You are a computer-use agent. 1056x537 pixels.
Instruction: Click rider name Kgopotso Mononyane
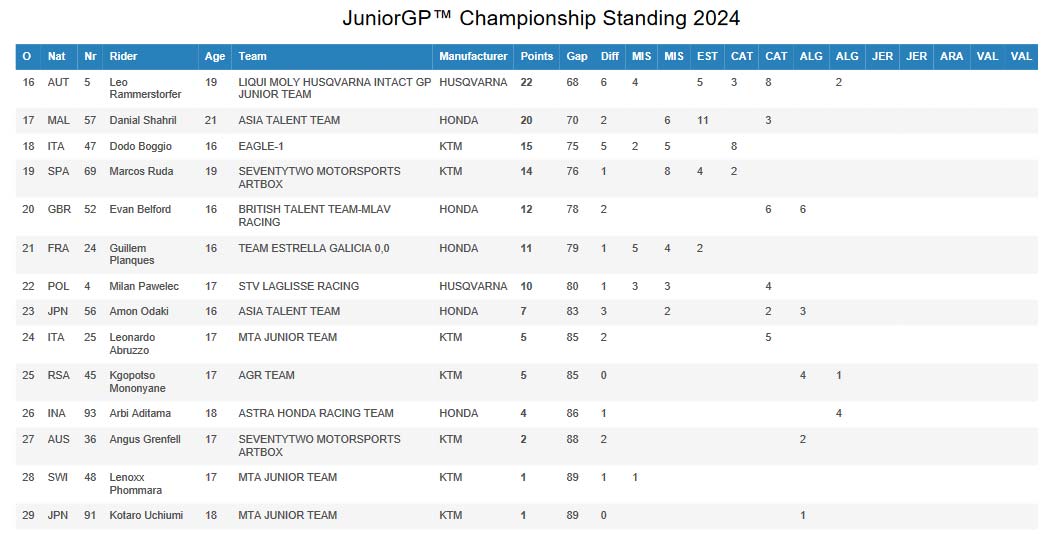tap(137, 382)
